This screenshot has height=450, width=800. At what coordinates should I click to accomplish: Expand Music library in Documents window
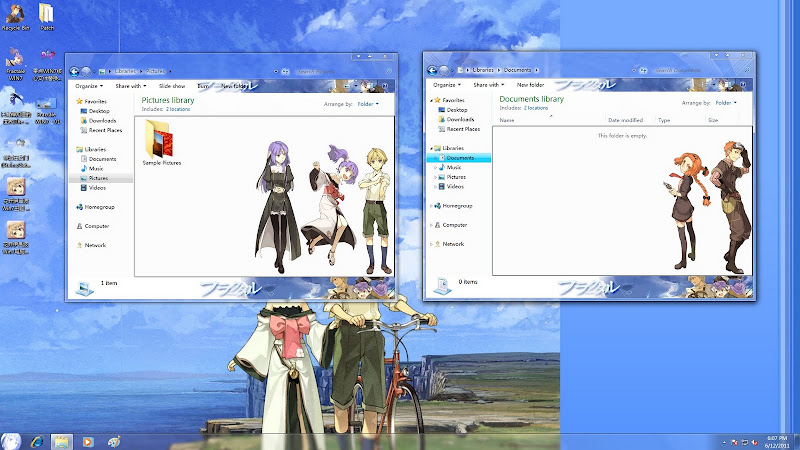point(435,167)
